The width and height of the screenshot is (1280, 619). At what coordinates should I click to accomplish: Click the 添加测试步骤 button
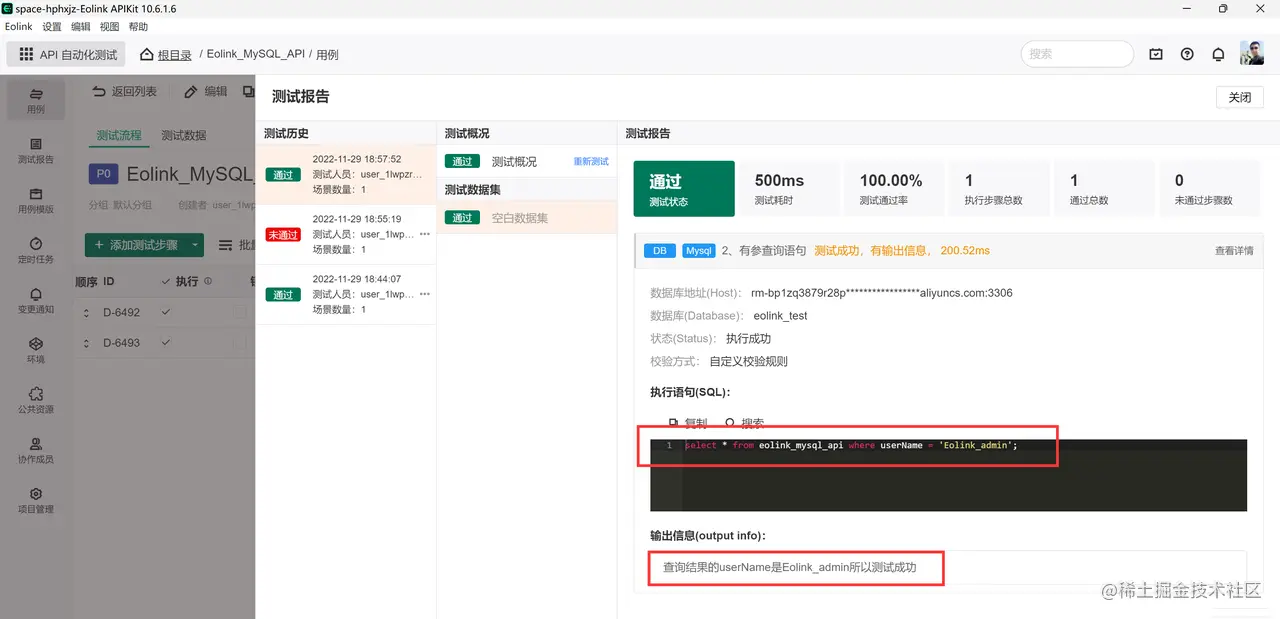click(136, 245)
